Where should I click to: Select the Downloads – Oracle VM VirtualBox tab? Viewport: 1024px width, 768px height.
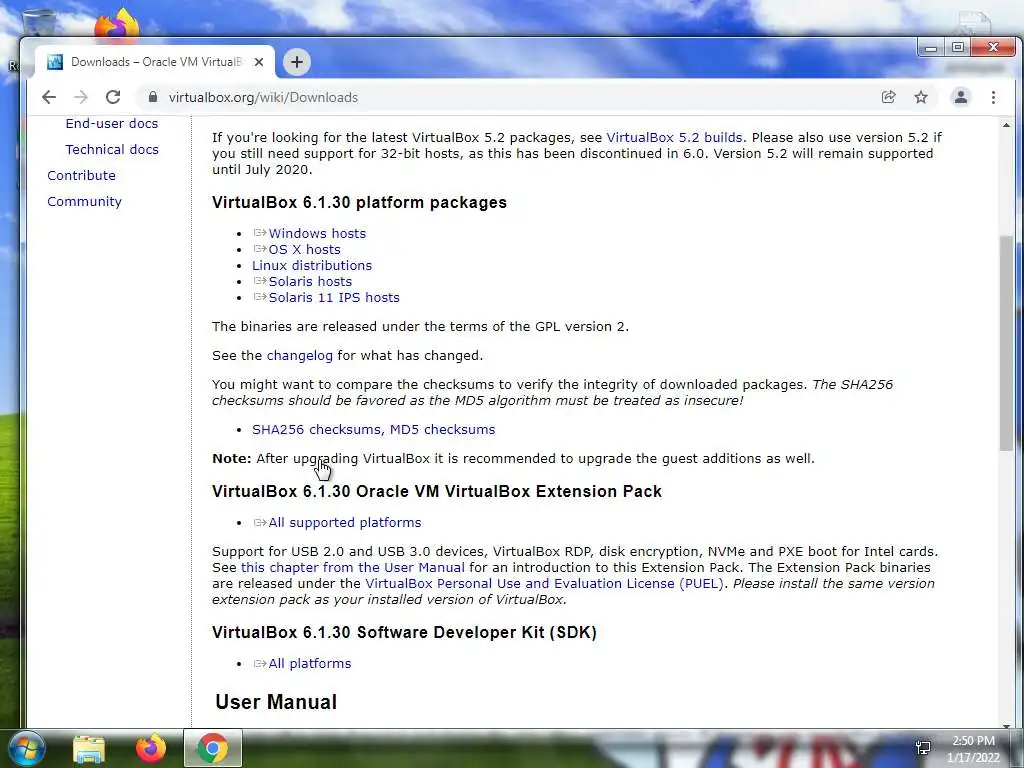click(x=155, y=62)
